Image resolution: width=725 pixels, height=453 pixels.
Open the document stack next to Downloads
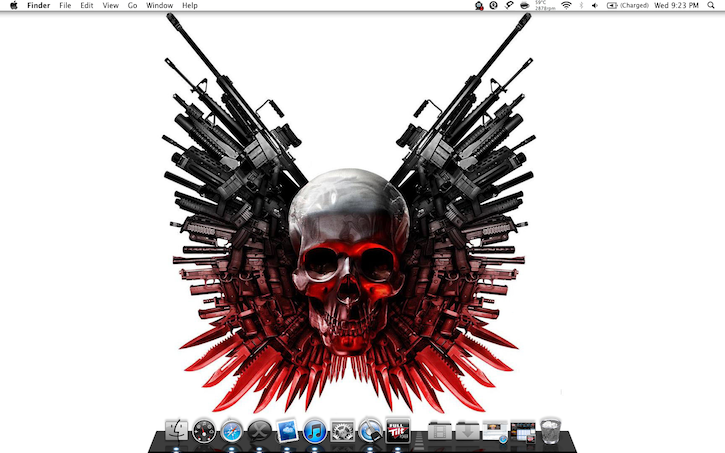(495, 432)
